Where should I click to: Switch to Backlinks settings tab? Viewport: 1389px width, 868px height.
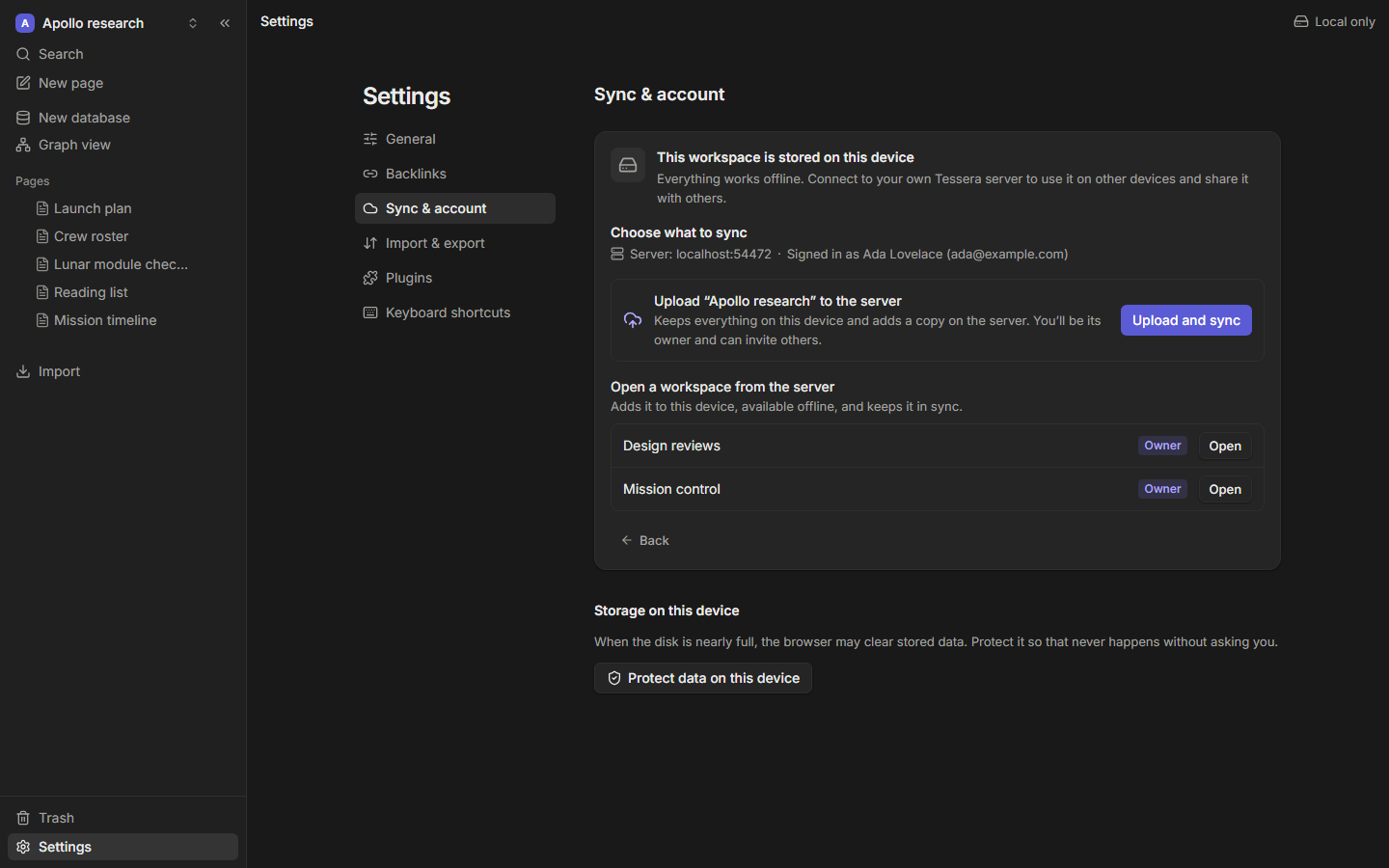point(455,174)
